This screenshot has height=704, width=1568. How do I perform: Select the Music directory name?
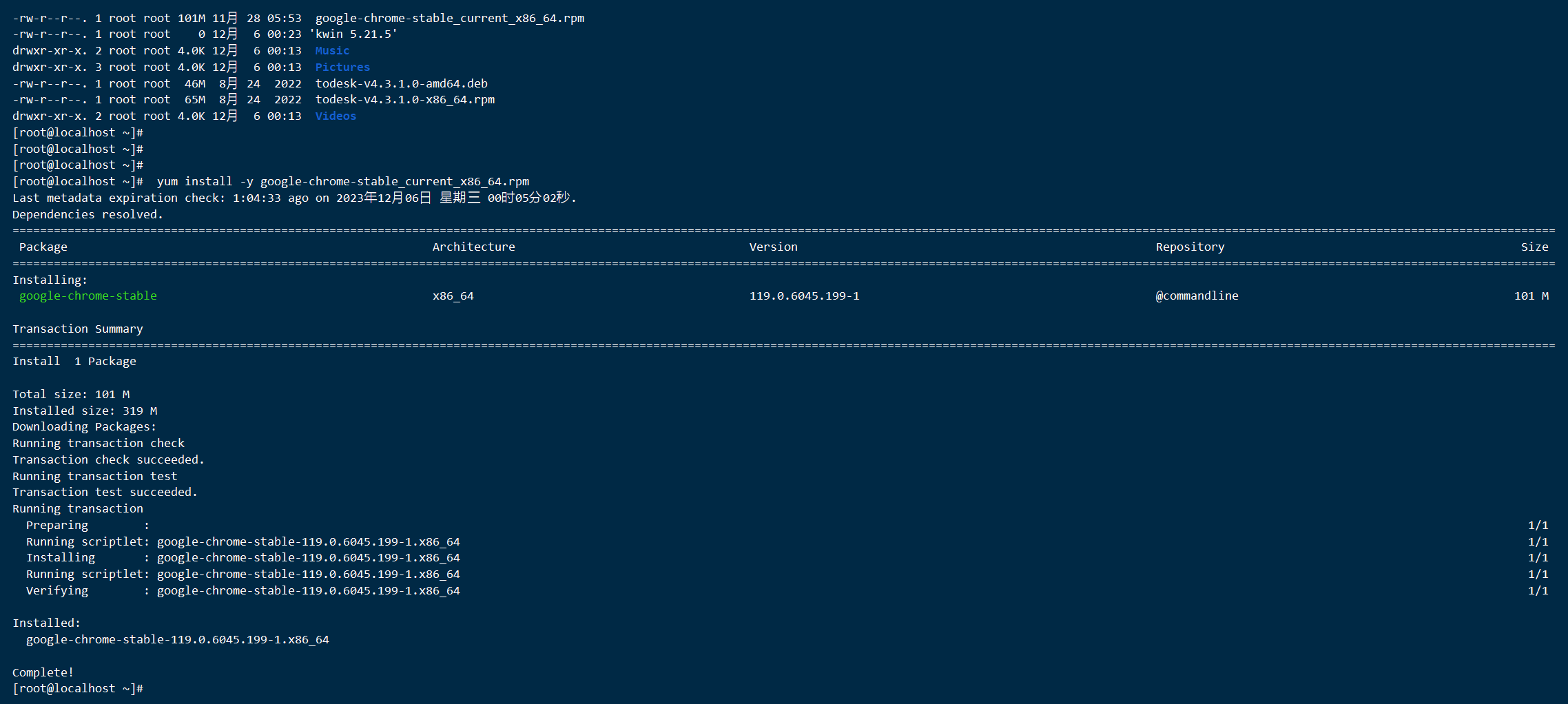coord(332,51)
